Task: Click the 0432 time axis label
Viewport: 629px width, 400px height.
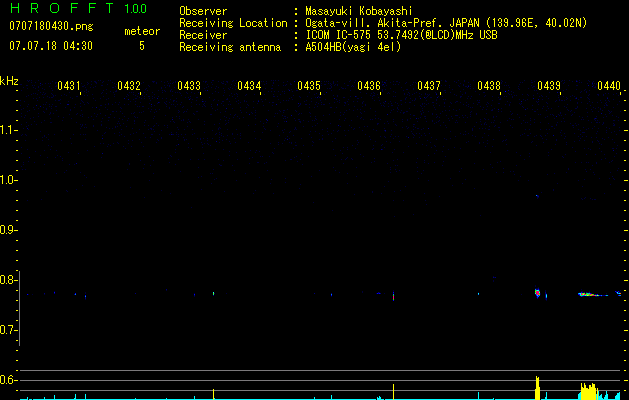Action: coord(129,85)
